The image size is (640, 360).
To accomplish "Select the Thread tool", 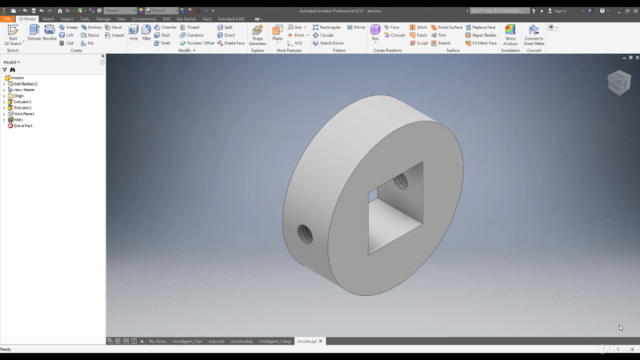I will click(x=190, y=27).
